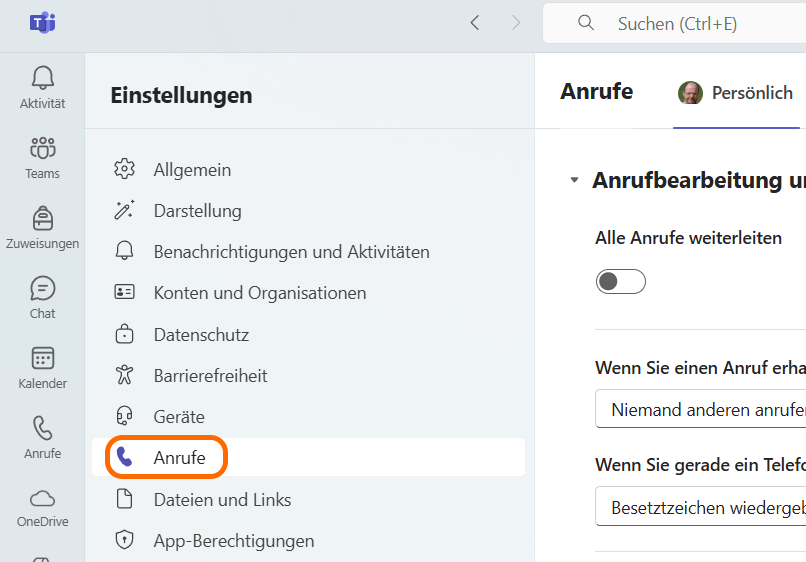This screenshot has width=806, height=562.
Task: Open the Chat icon in sidebar
Action: point(42,297)
